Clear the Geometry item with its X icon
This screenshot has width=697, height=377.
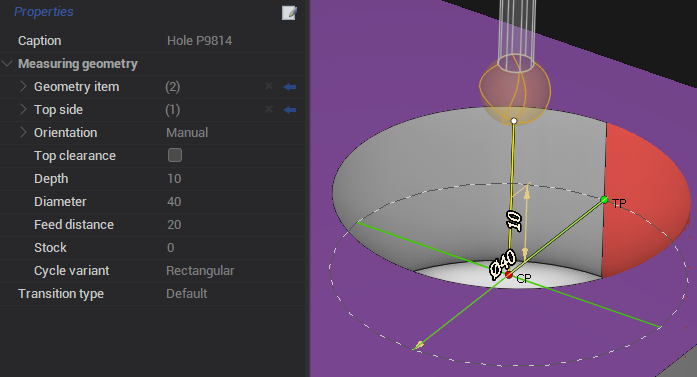(269, 86)
